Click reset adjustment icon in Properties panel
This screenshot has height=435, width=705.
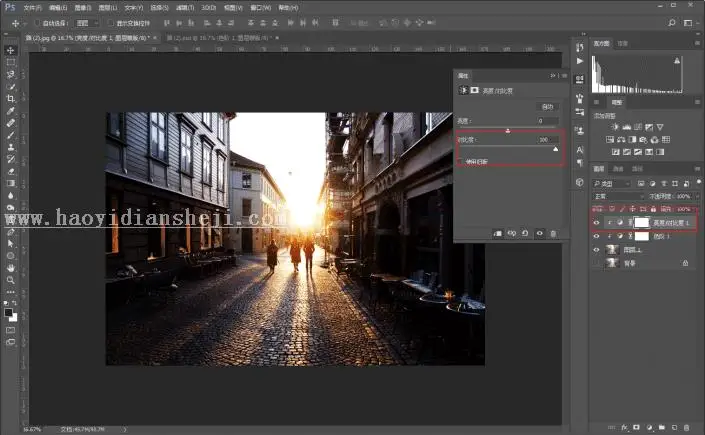point(525,233)
